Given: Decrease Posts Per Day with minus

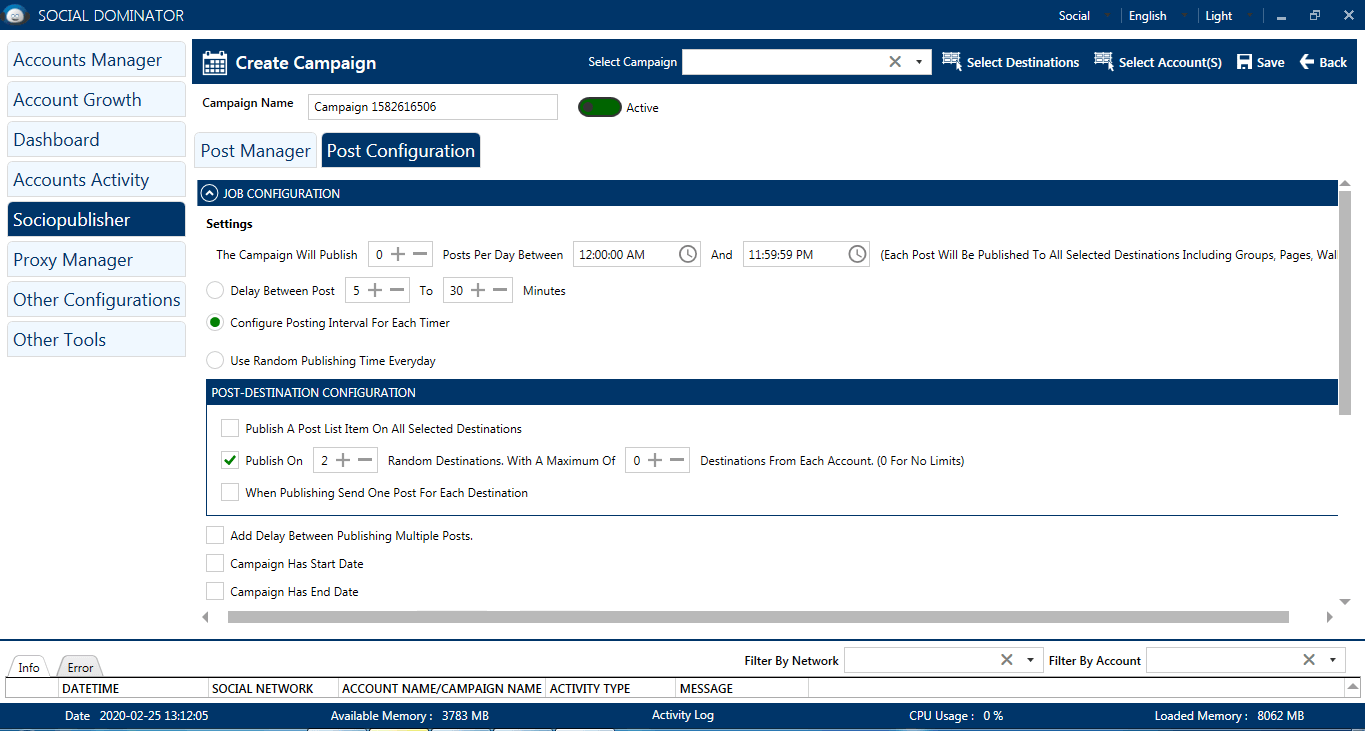Looking at the screenshot, I should click(421, 255).
